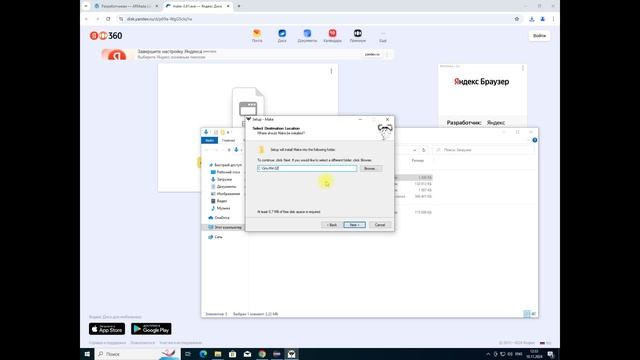The image size is (640, 360).
Task: Open File Explorer from taskbar
Action: tap(218, 354)
